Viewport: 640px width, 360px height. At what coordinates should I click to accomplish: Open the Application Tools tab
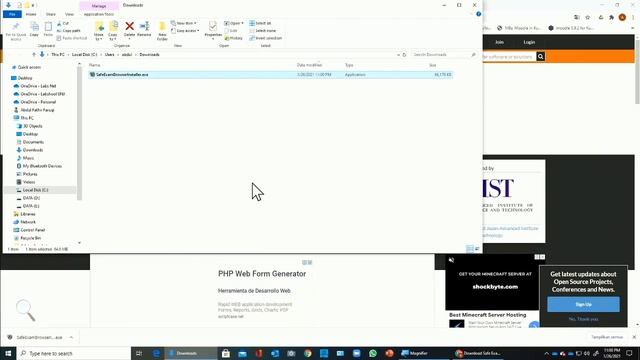click(99, 14)
